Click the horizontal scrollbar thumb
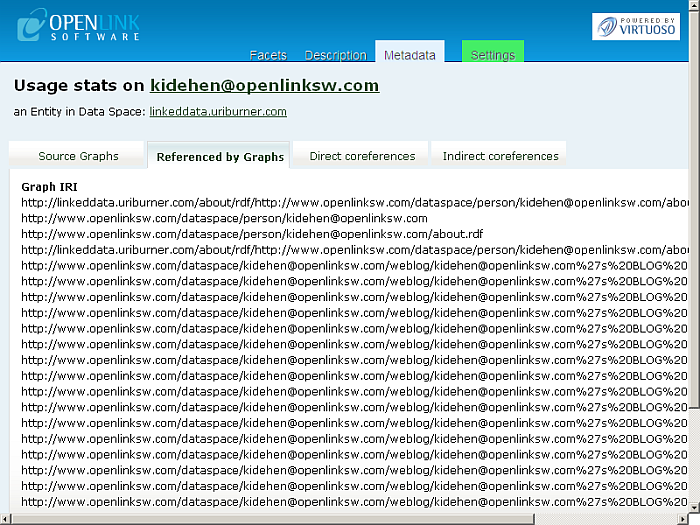 273,519
